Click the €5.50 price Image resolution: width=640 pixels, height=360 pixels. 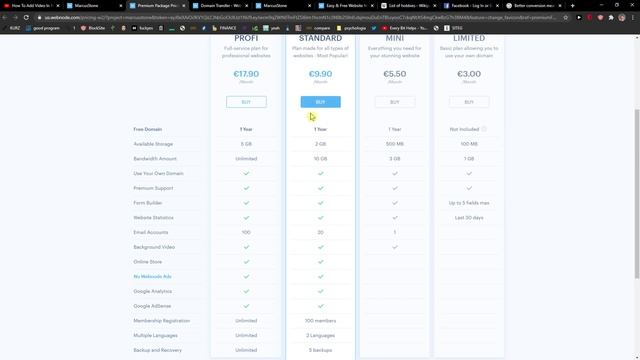point(395,74)
